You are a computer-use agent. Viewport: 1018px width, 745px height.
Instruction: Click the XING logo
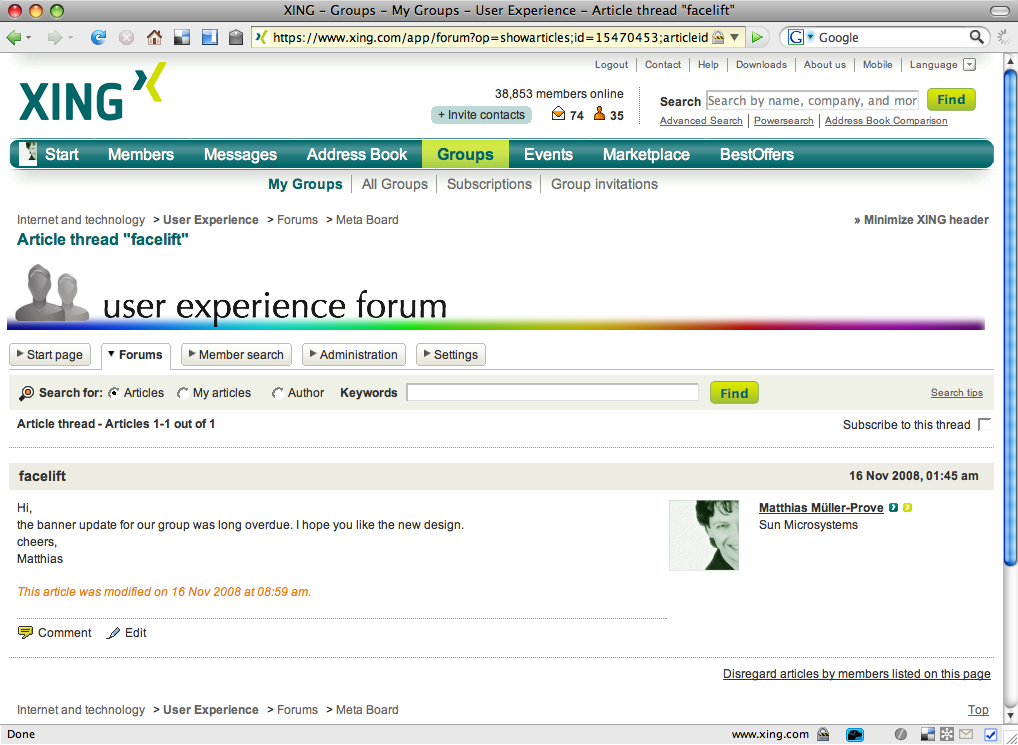click(x=92, y=92)
